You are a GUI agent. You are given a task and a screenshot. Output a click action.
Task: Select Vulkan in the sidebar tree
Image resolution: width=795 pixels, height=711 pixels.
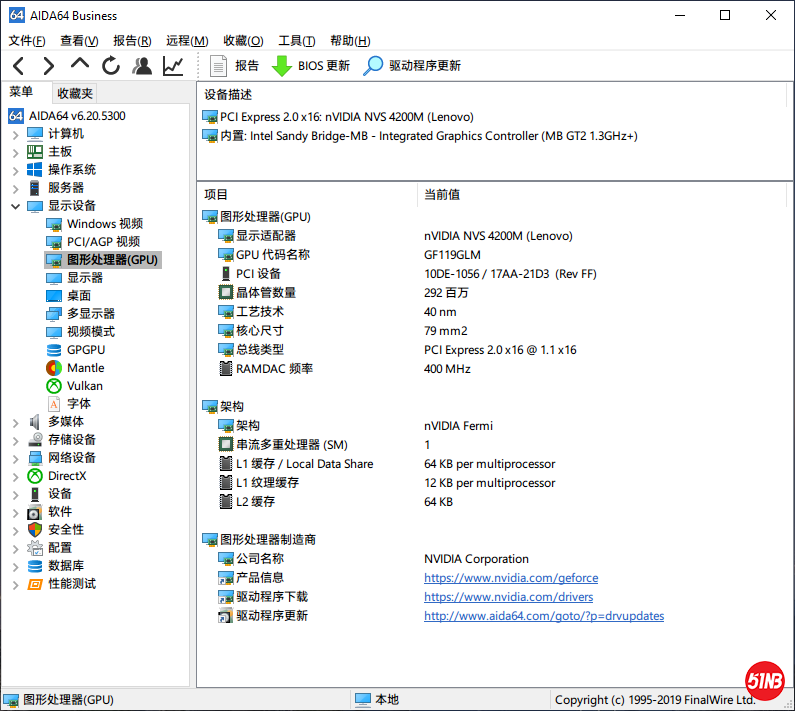point(84,386)
